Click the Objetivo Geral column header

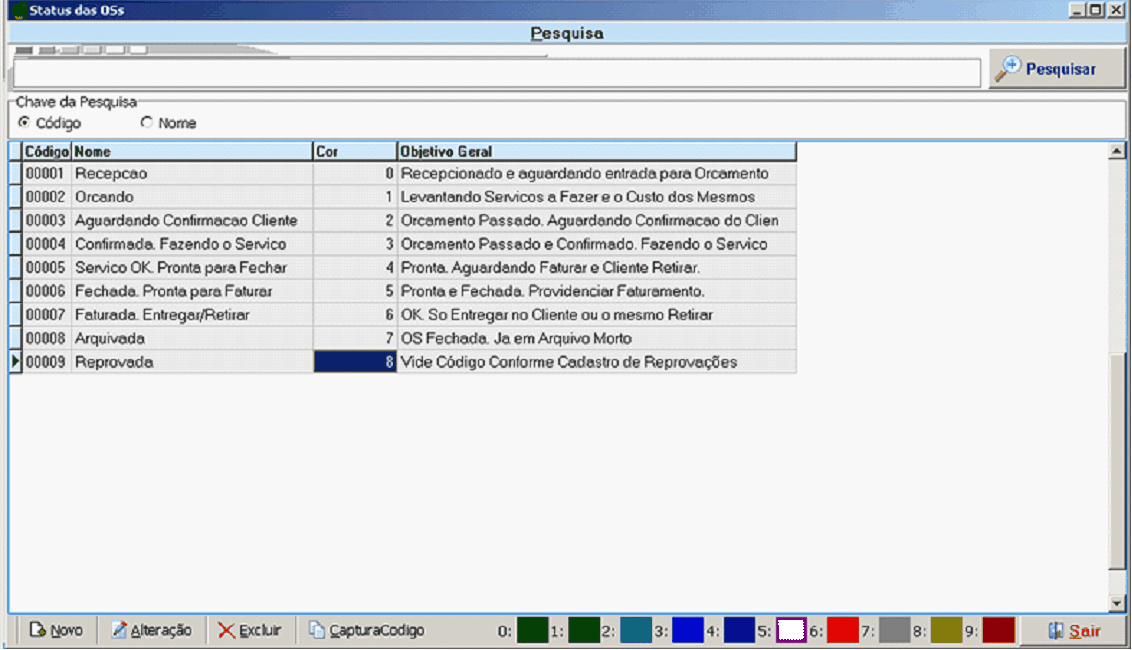pyautogui.click(x=596, y=152)
